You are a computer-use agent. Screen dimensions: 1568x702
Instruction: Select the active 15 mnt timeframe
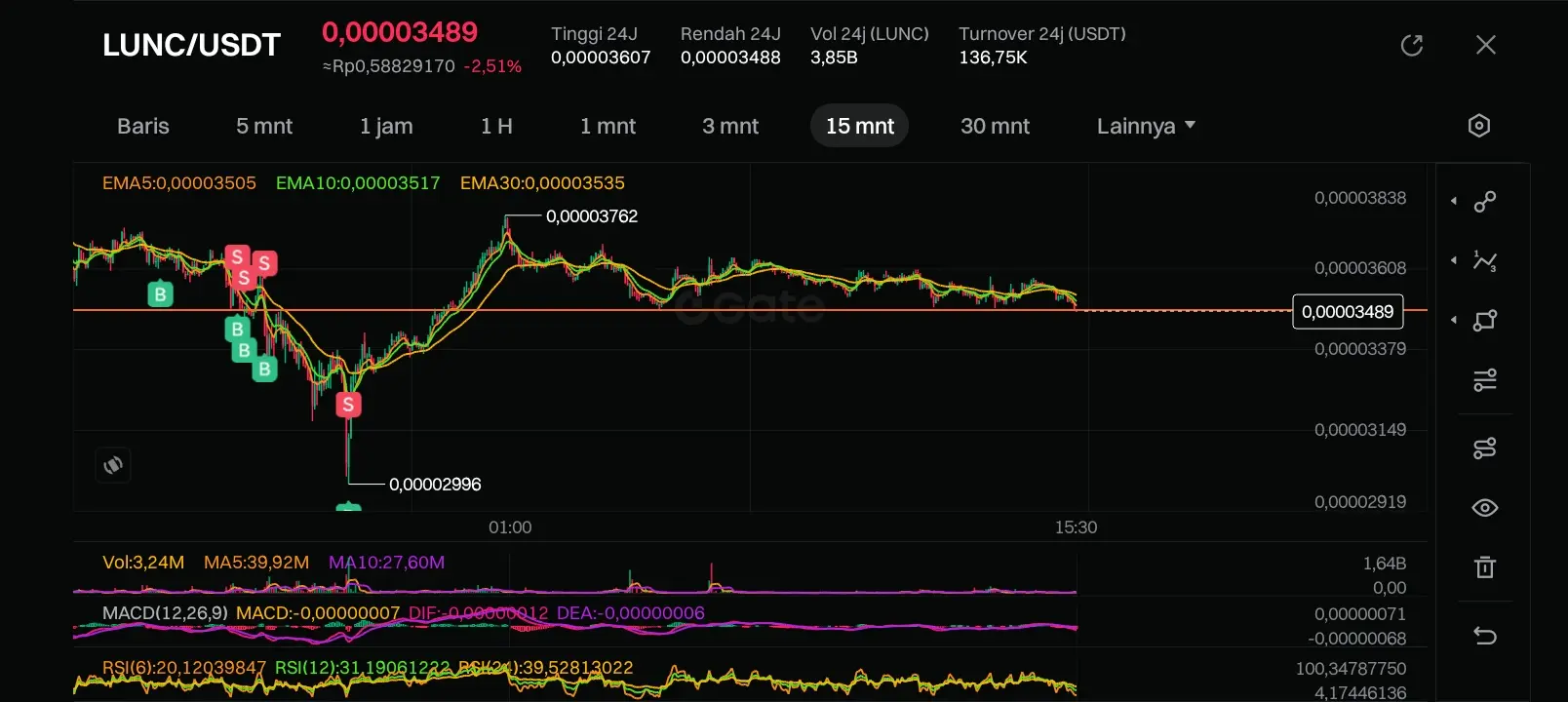(x=860, y=126)
